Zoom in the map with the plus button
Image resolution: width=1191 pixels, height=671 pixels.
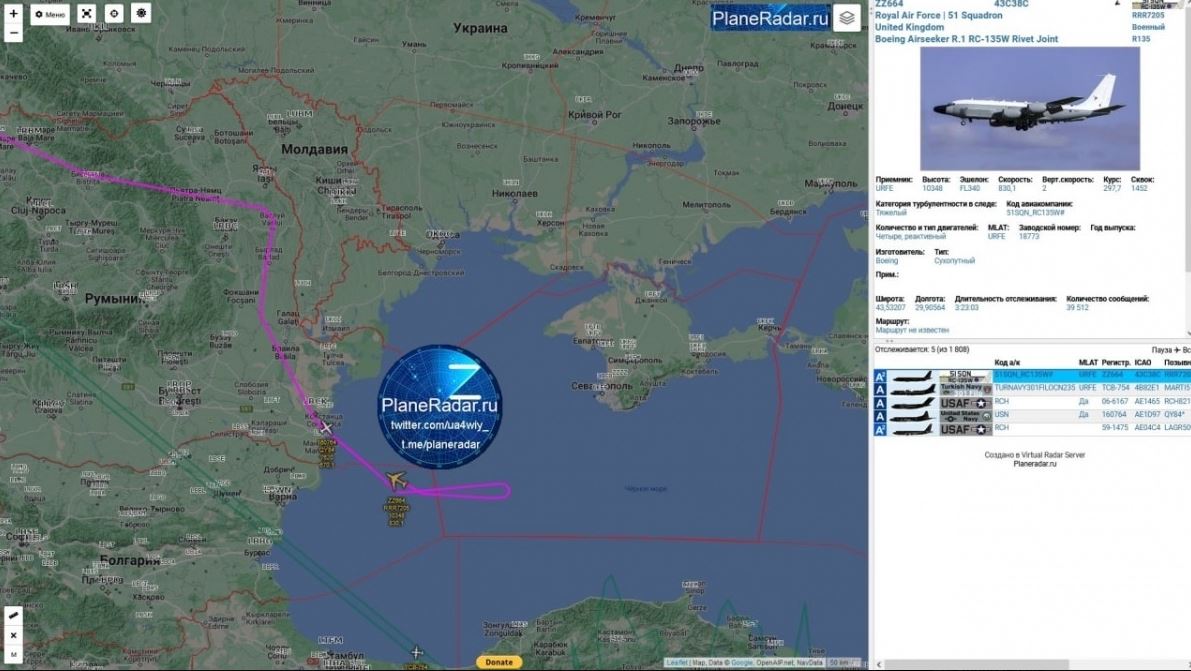click(x=13, y=13)
